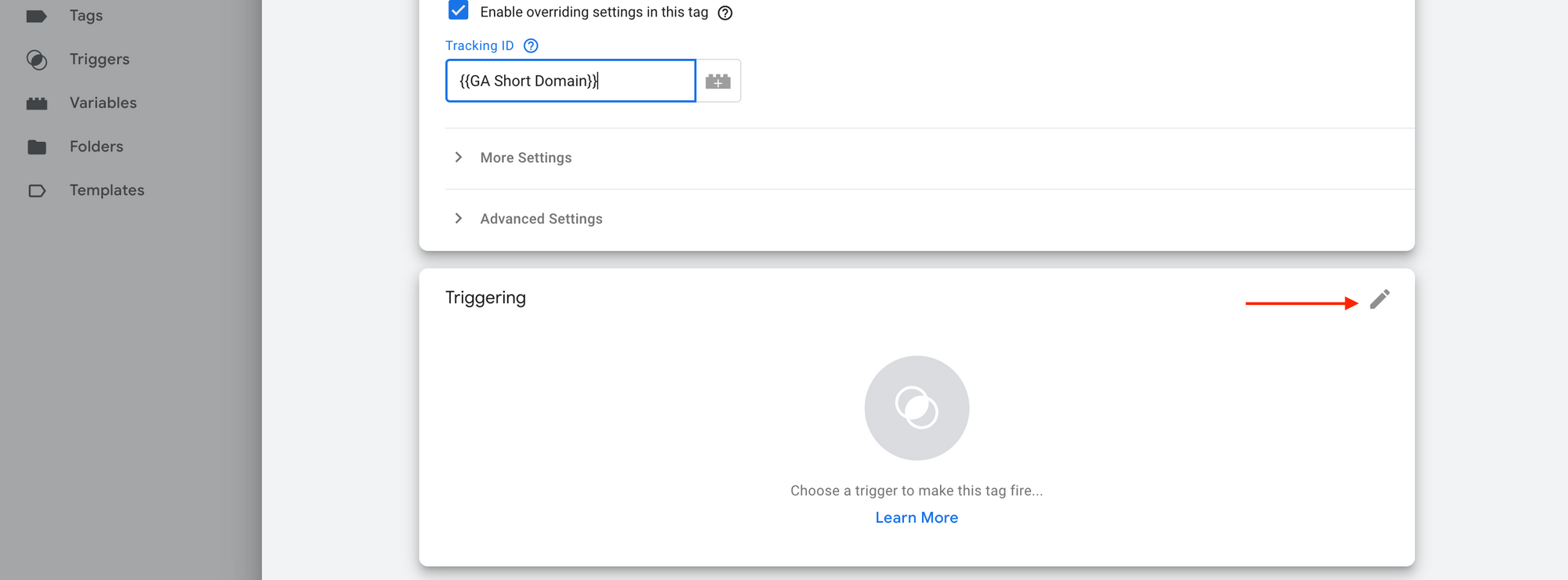The image size is (1568, 580).
Task: Focus the Tracking ID input field
Action: click(x=570, y=82)
